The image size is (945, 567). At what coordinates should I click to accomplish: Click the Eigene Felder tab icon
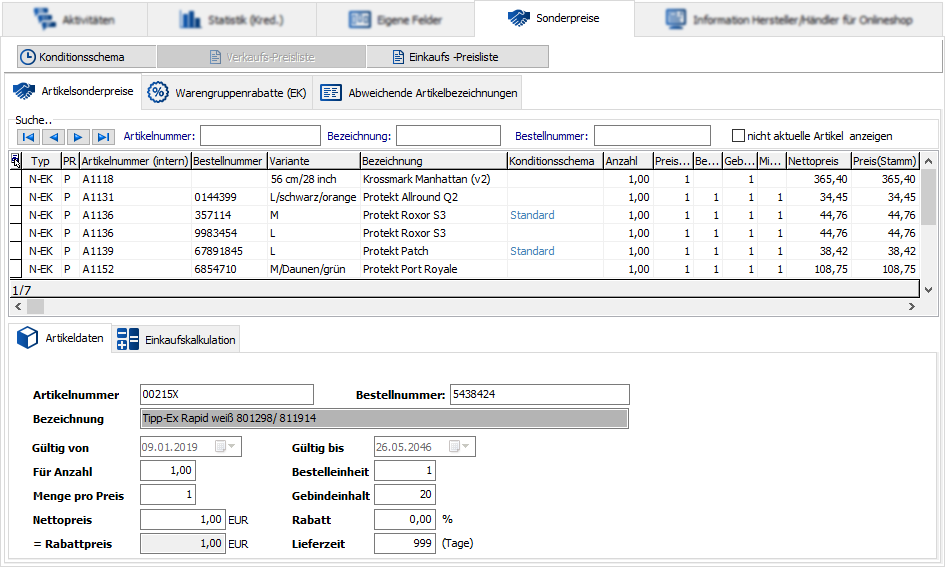(360, 20)
